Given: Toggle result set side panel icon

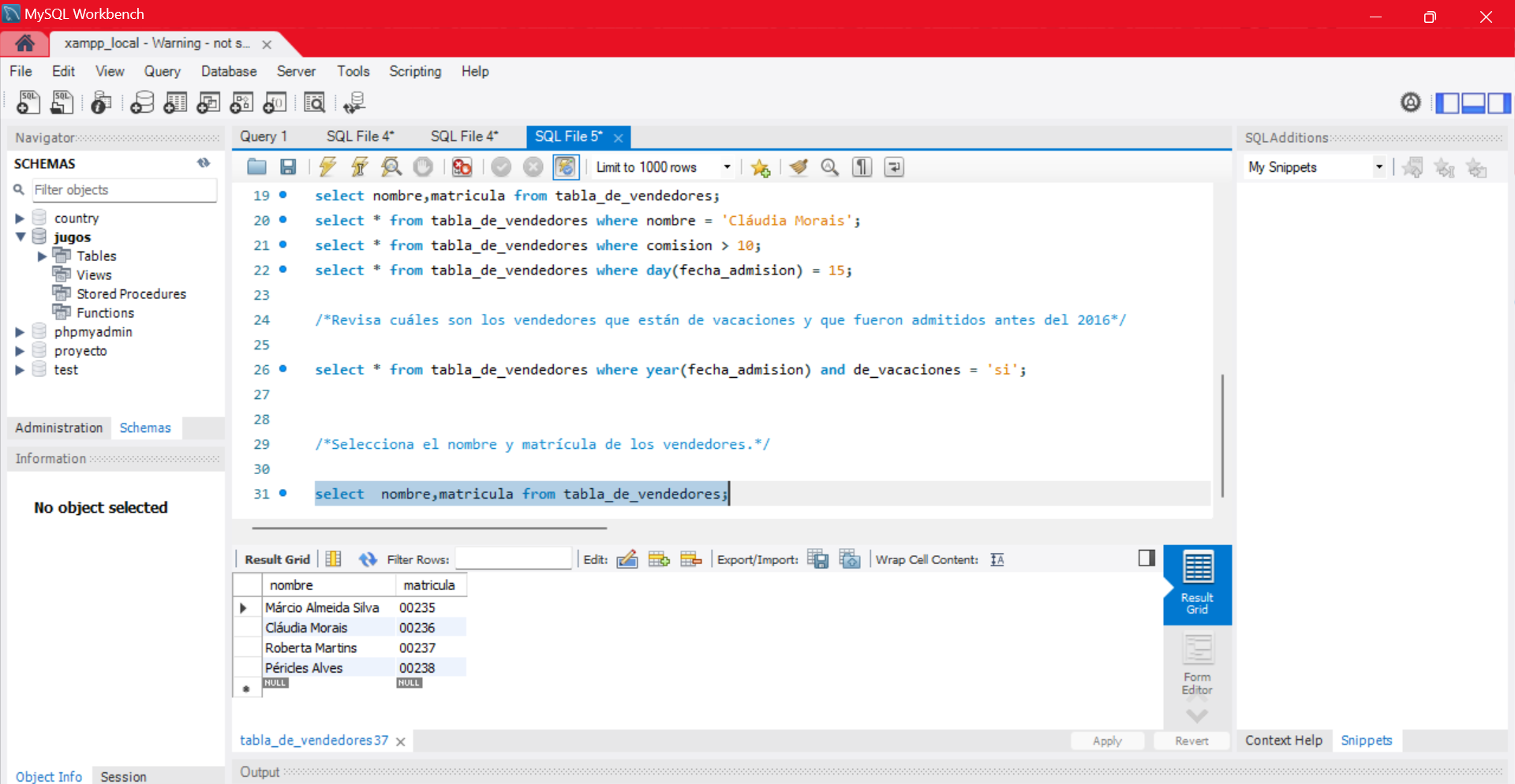Looking at the screenshot, I should 1147,558.
